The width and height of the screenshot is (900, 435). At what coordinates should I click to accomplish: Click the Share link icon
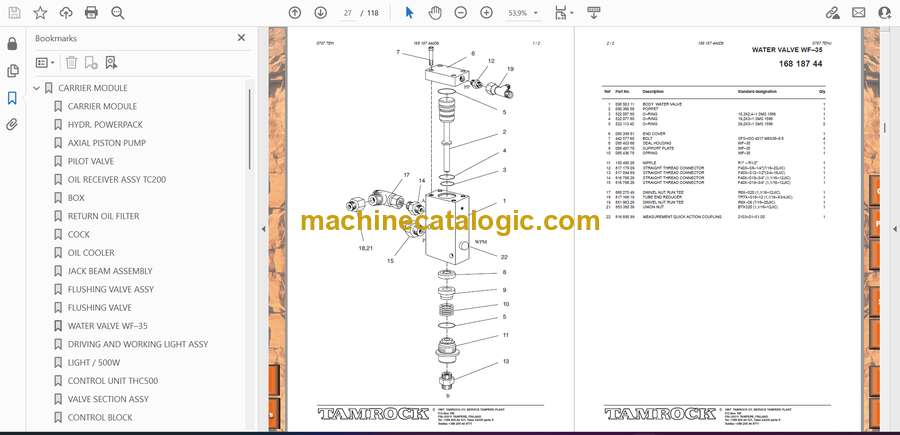[833, 13]
